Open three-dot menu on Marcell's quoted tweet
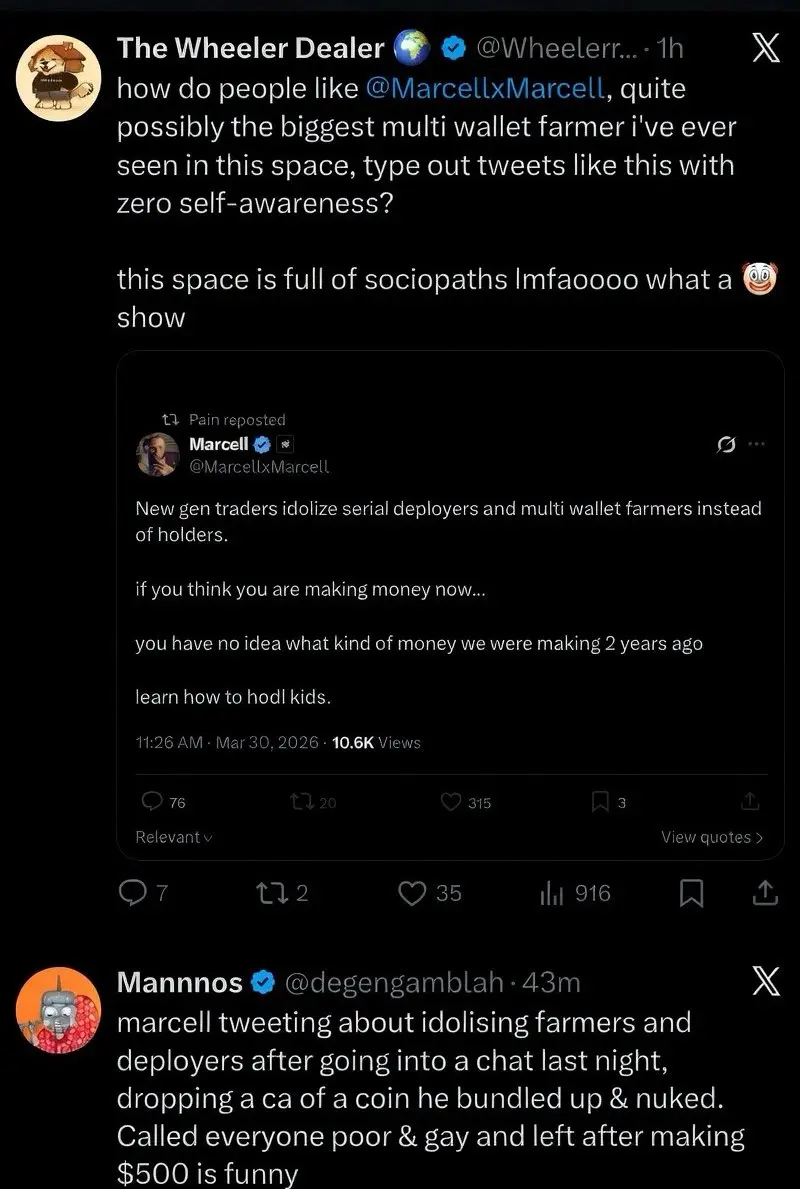 (756, 444)
